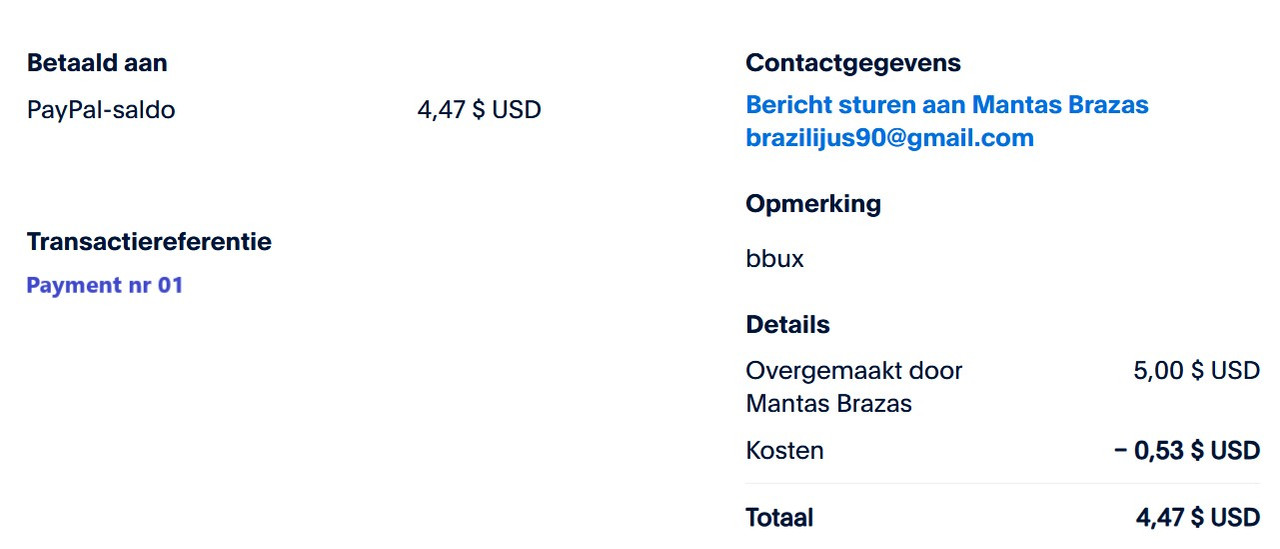Click the Totaal label
The height and width of the screenshot is (549, 1280).
tap(780, 518)
